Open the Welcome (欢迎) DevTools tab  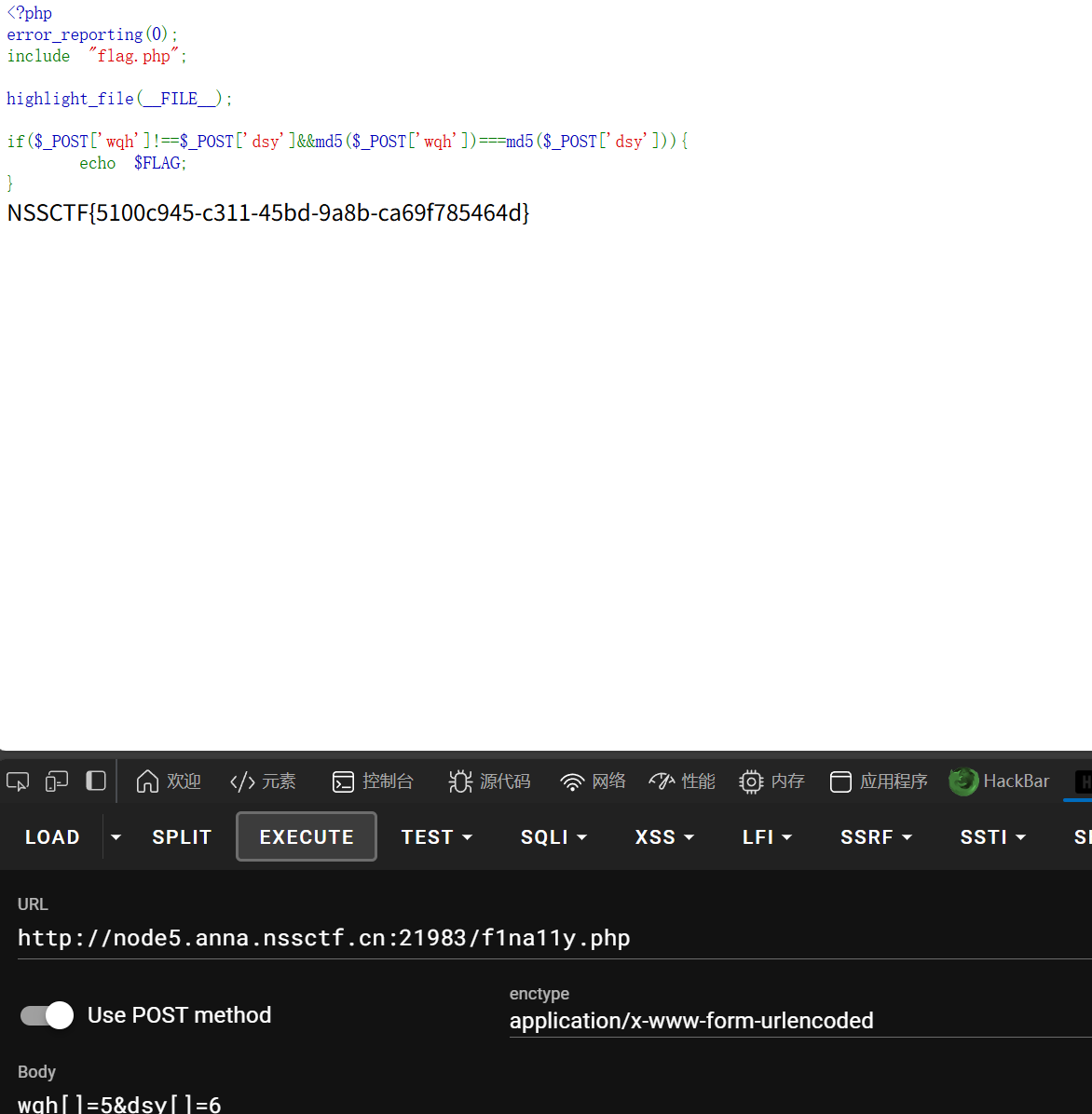pos(169,781)
